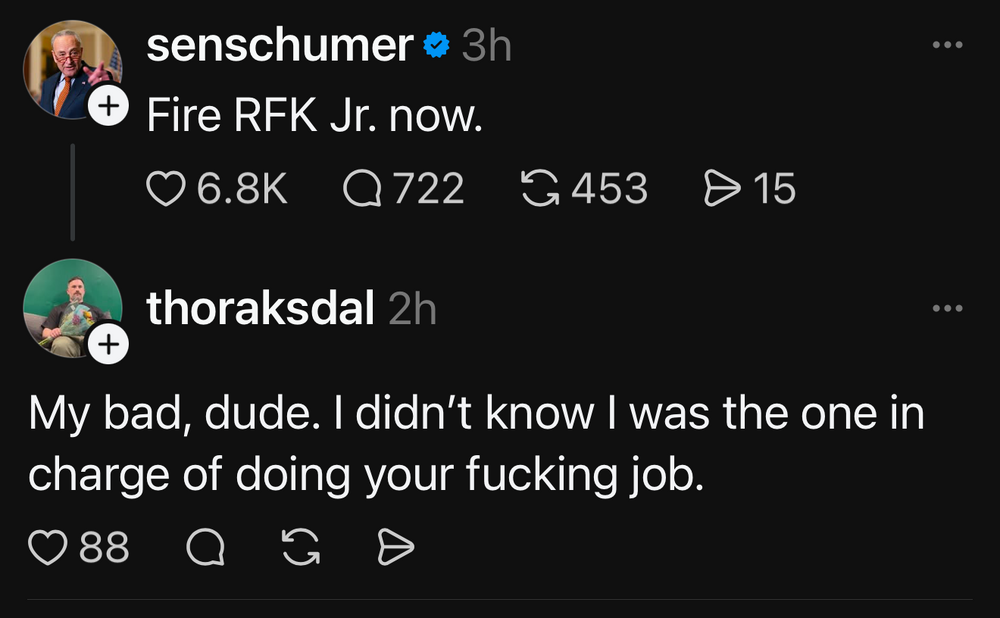
Task: View thoraksdal's profile picture
Action: click(x=70, y=307)
